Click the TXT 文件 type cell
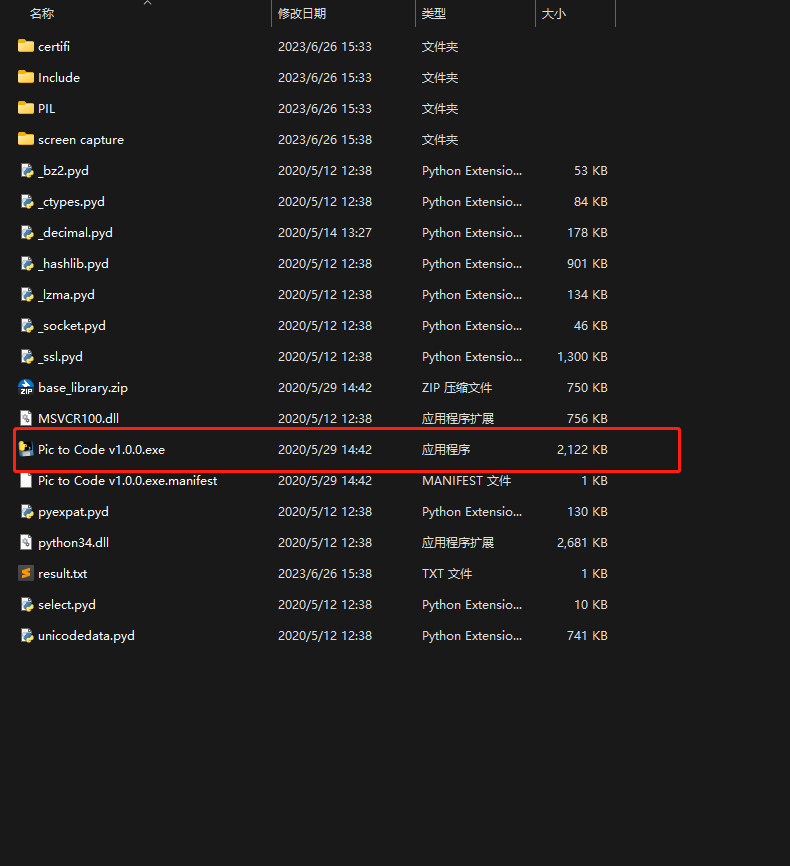This screenshot has width=790, height=866. [x=447, y=573]
